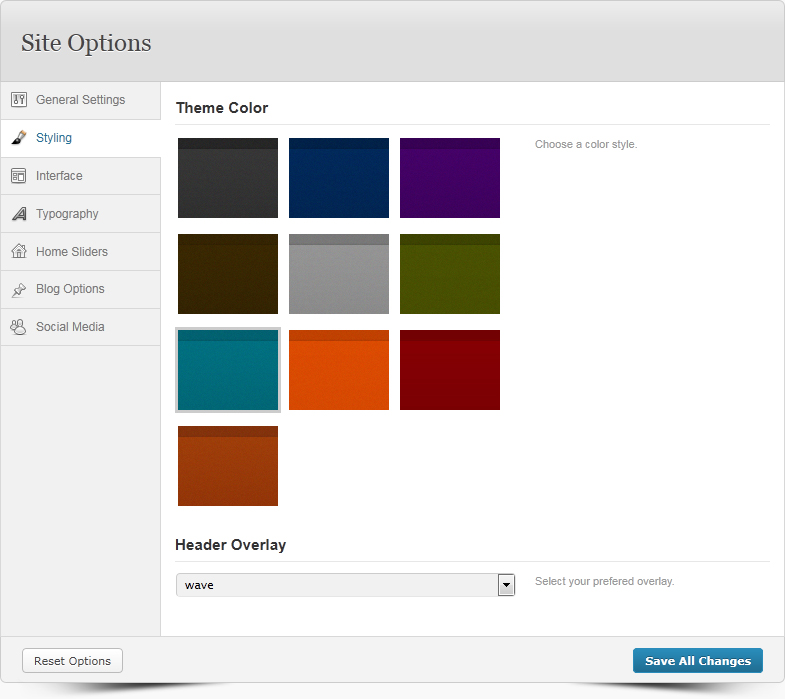The image size is (785, 699).
Task: Select the wave overlay combo box
Action: tap(337, 585)
